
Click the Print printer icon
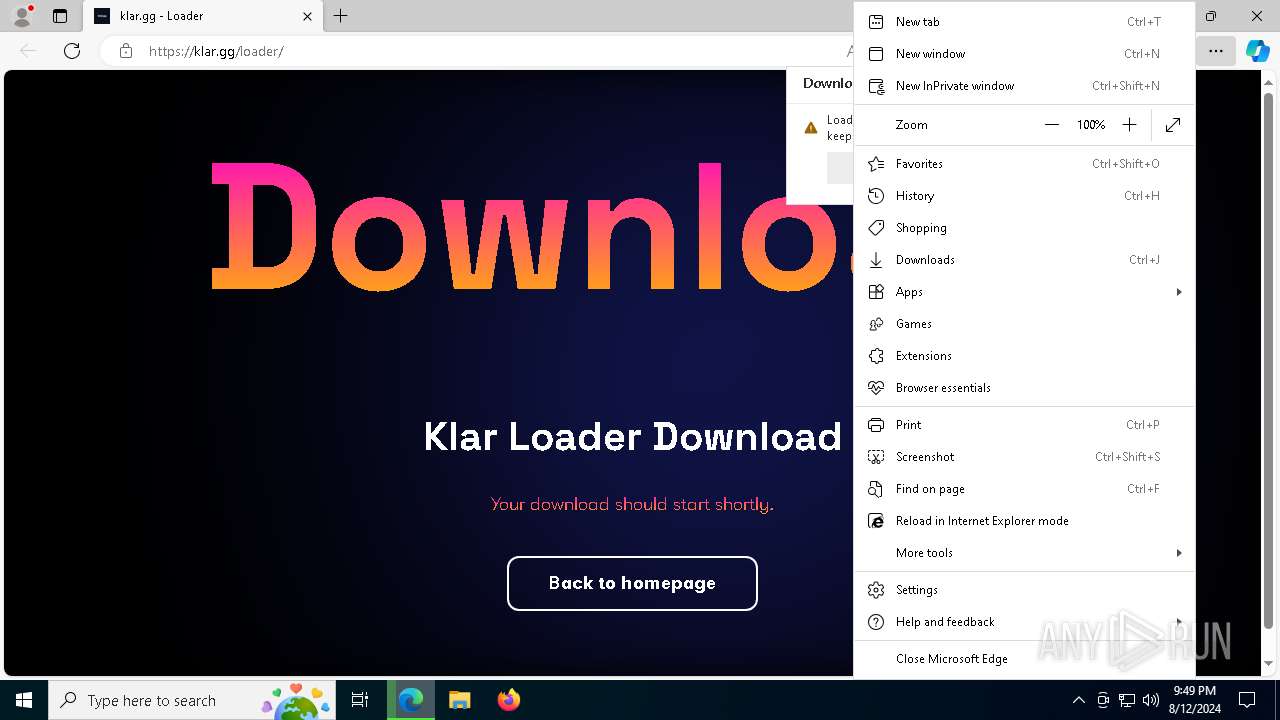click(x=876, y=425)
